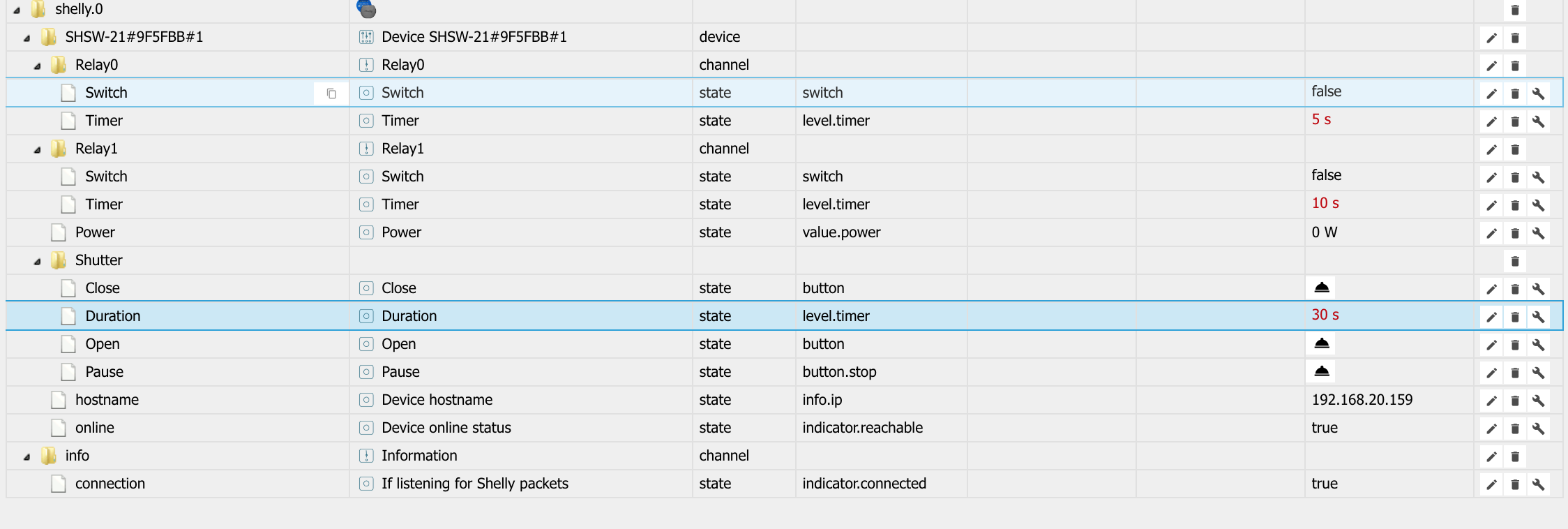
Task: Open wrench settings for Duration state
Action: (1538, 317)
